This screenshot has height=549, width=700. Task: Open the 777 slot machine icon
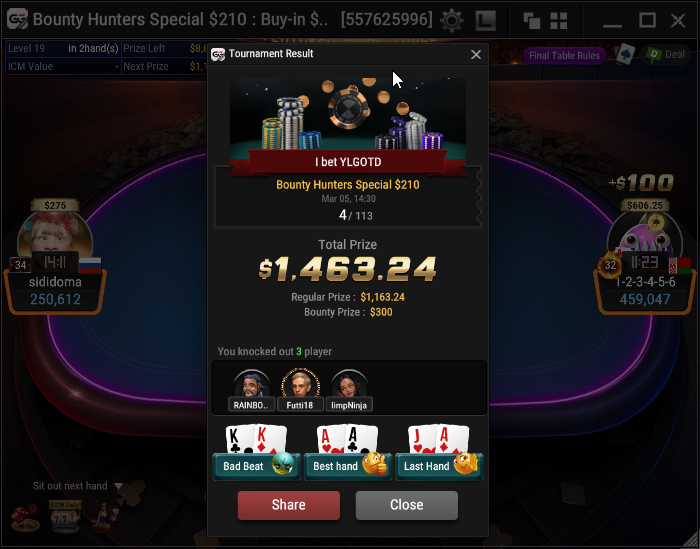point(65,517)
